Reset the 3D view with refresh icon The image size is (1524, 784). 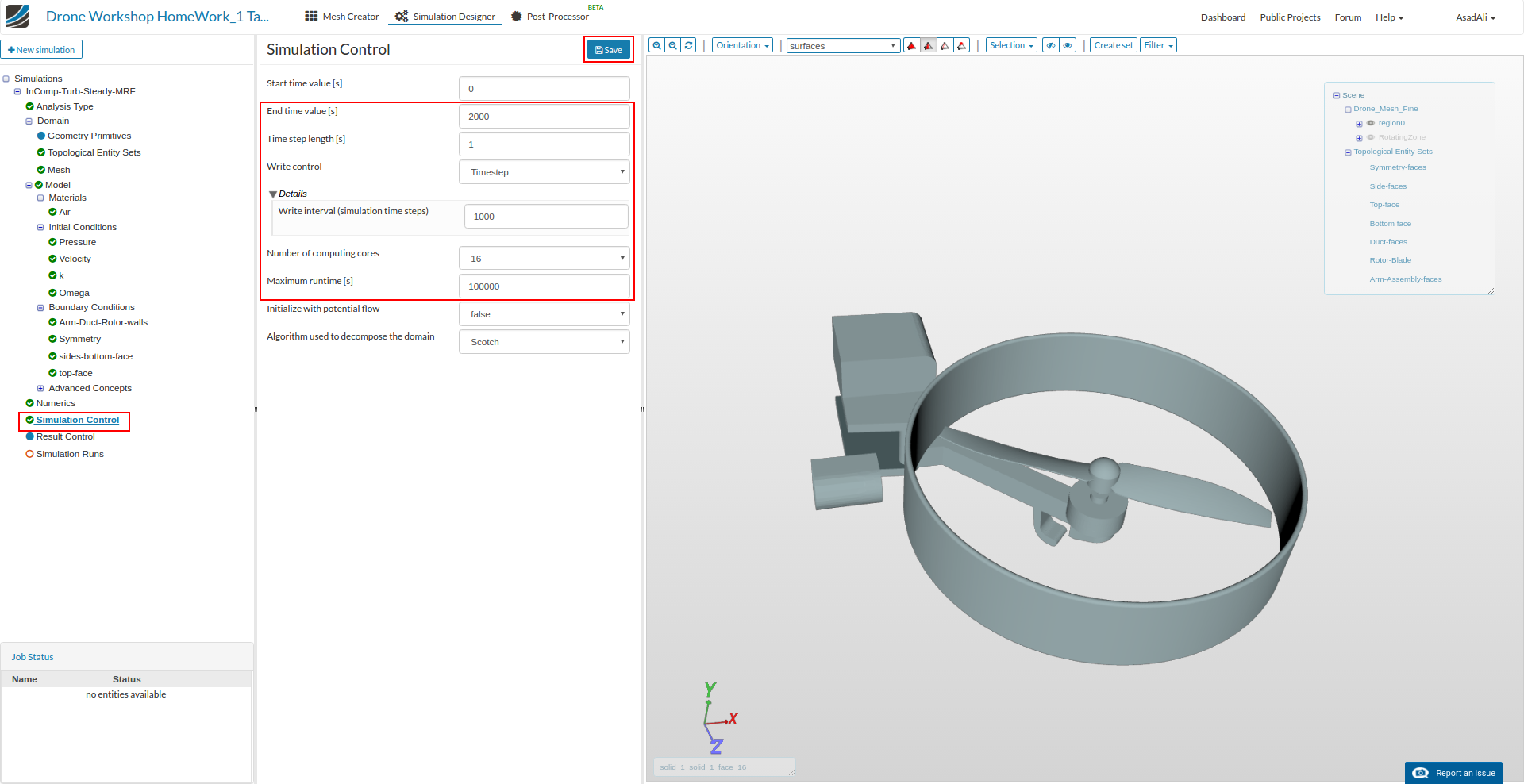tap(688, 45)
